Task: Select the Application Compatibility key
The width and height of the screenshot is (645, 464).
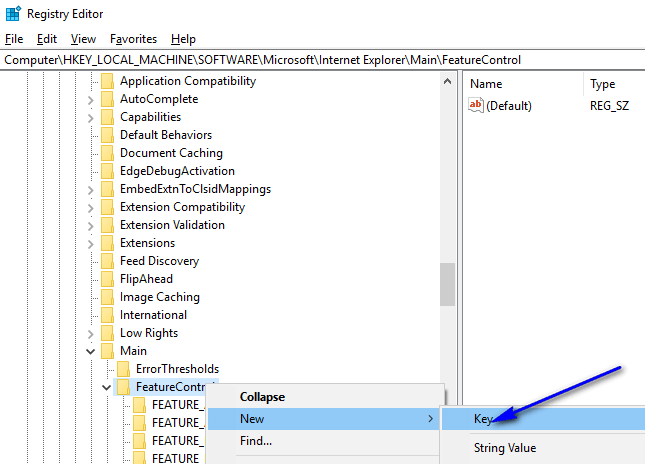Action: point(188,81)
